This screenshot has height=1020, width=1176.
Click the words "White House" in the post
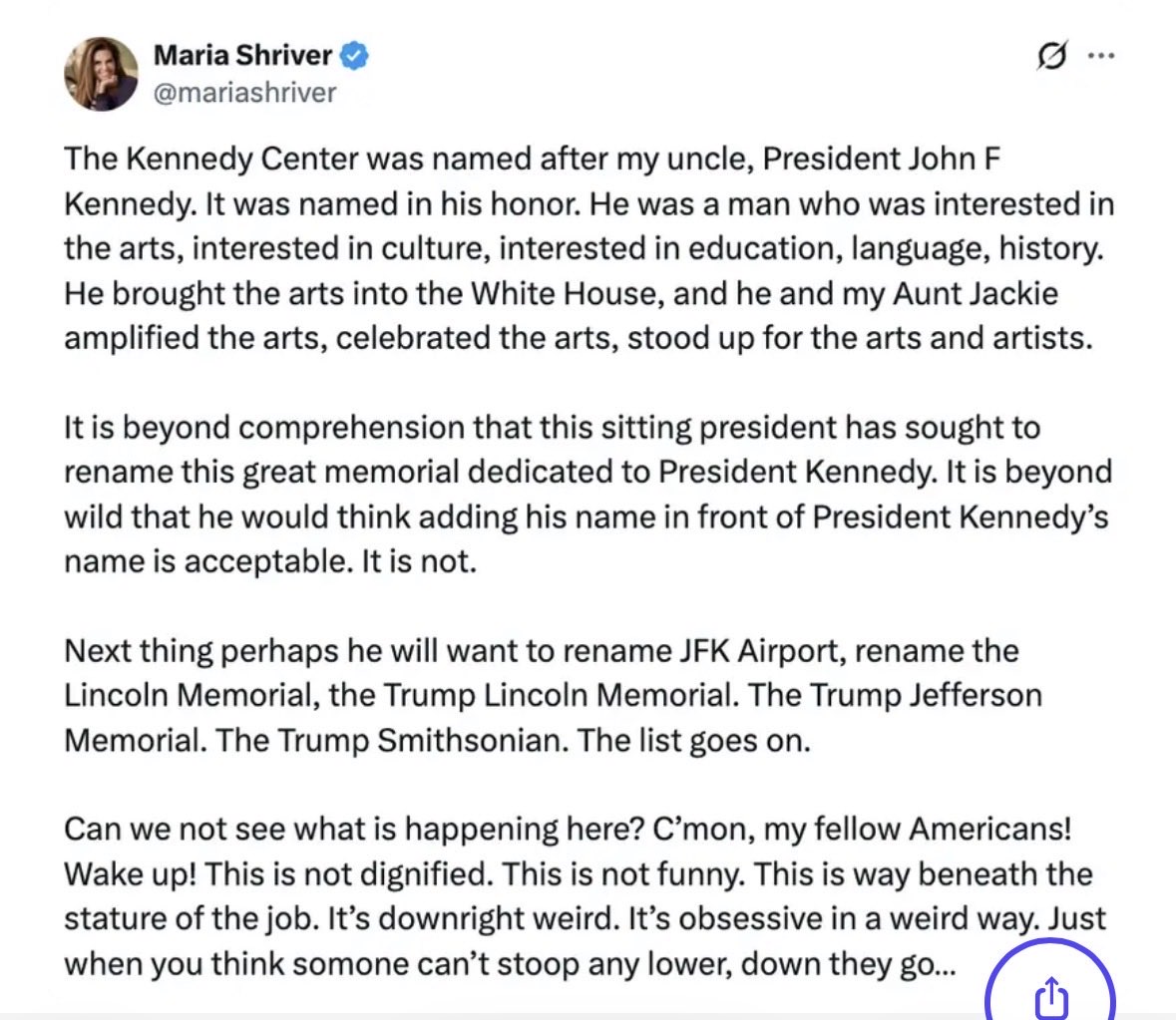[x=567, y=293]
